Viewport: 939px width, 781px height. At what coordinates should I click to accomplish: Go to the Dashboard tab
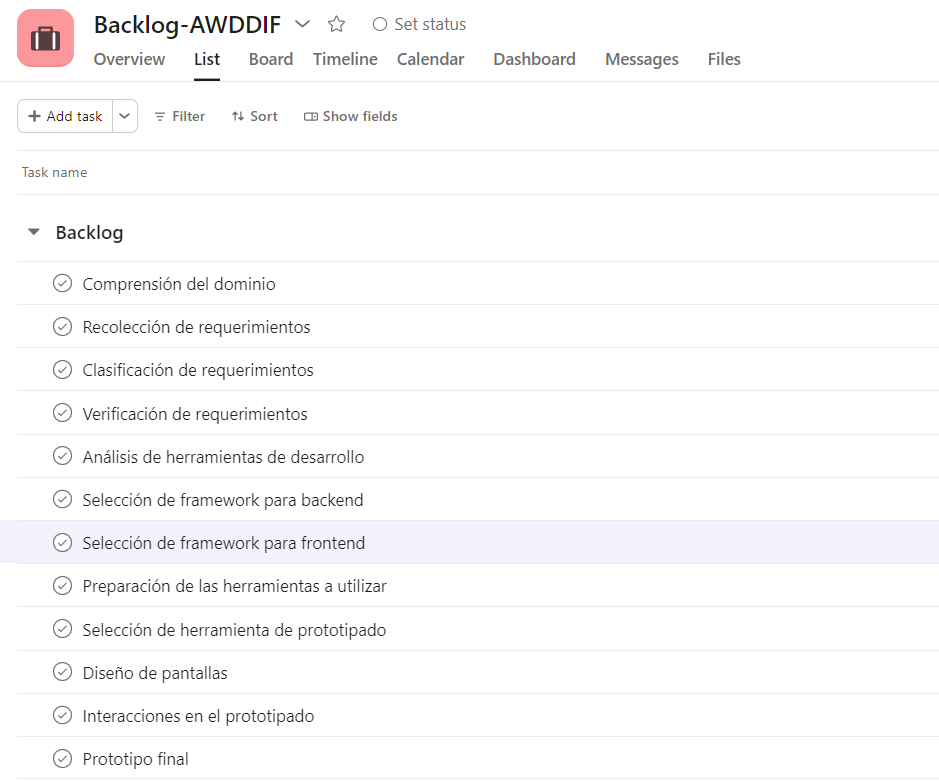(534, 59)
